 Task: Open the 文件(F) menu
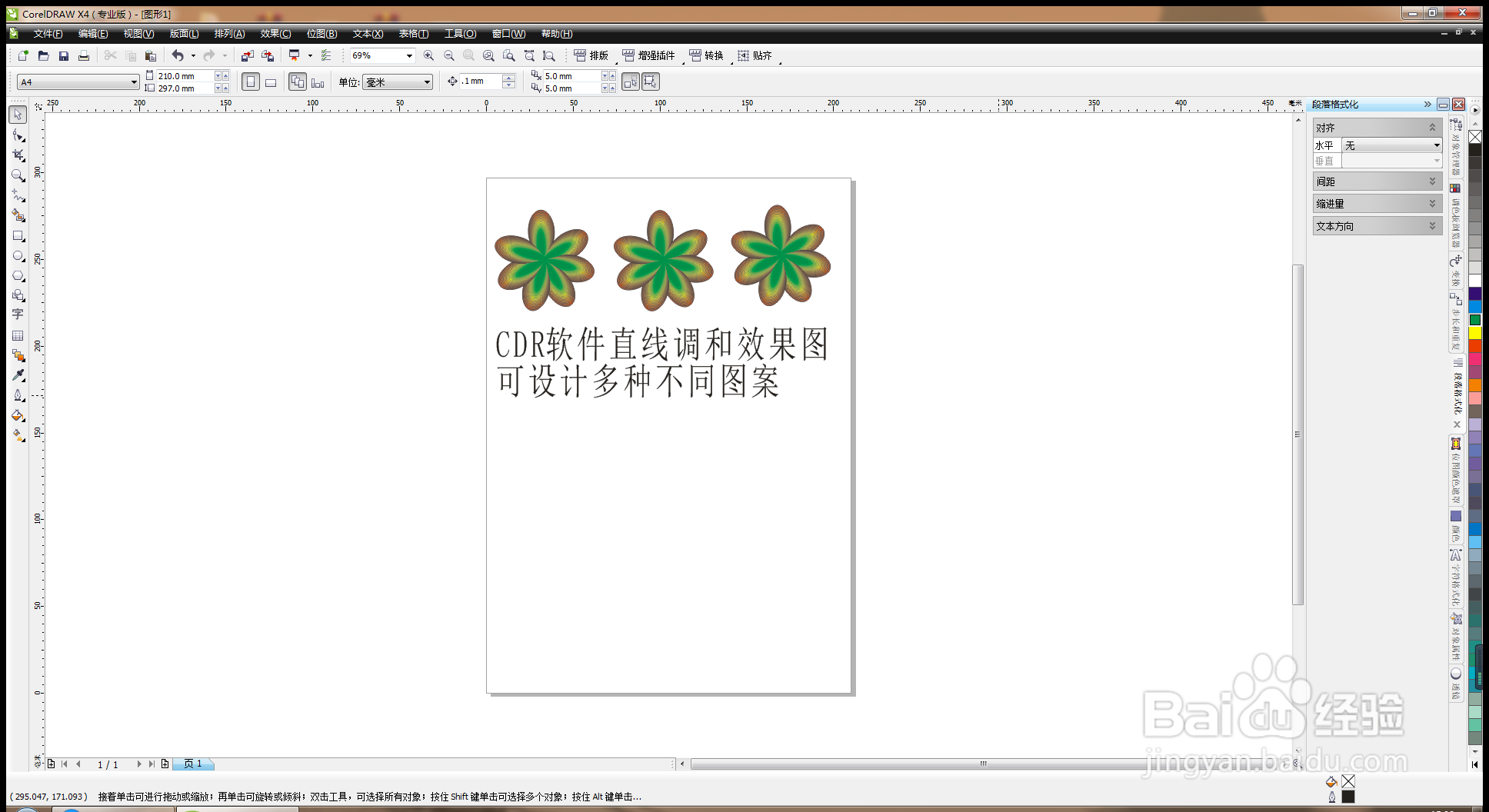pos(48,34)
